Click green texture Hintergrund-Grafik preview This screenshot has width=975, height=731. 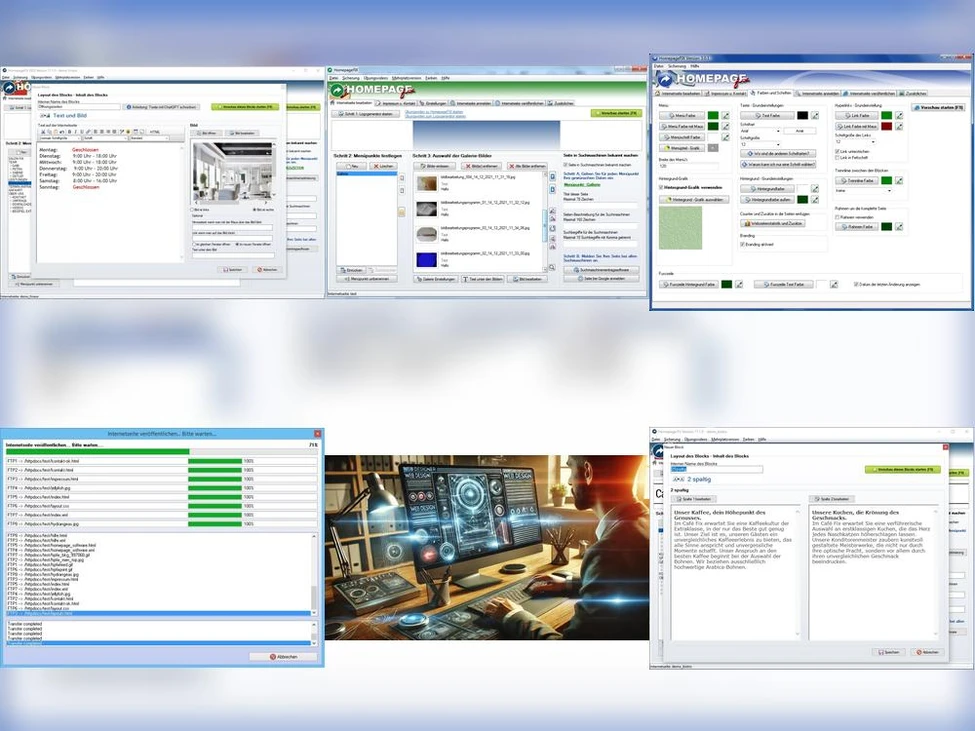(x=680, y=228)
